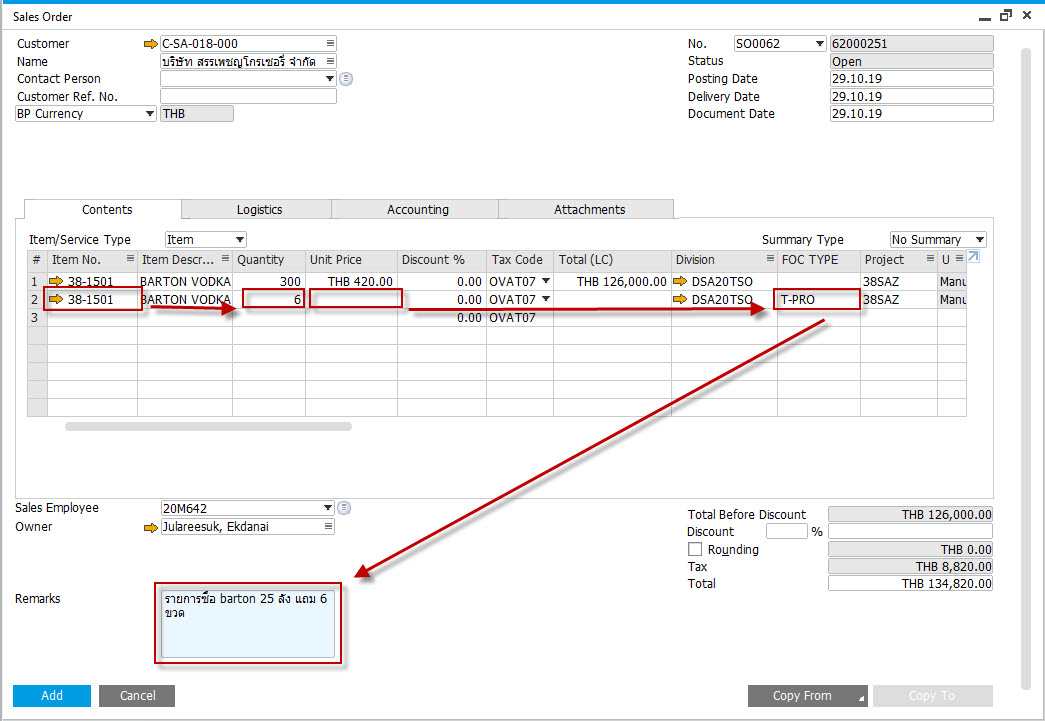Expand the Item/Service Type dropdown
The width and height of the screenshot is (1045, 721).
(240, 240)
